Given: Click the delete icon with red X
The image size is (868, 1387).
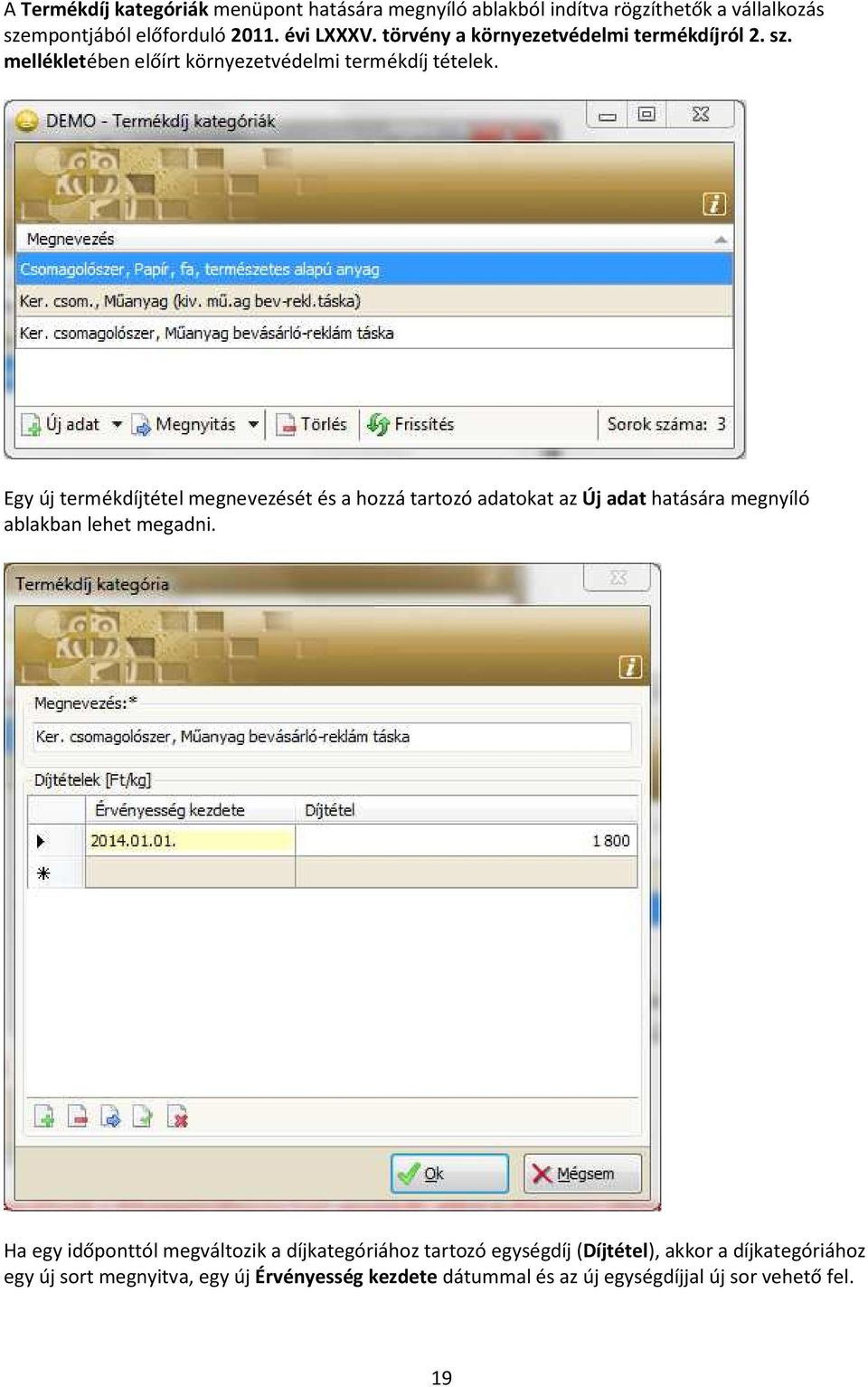Looking at the screenshot, I should [x=177, y=1117].
